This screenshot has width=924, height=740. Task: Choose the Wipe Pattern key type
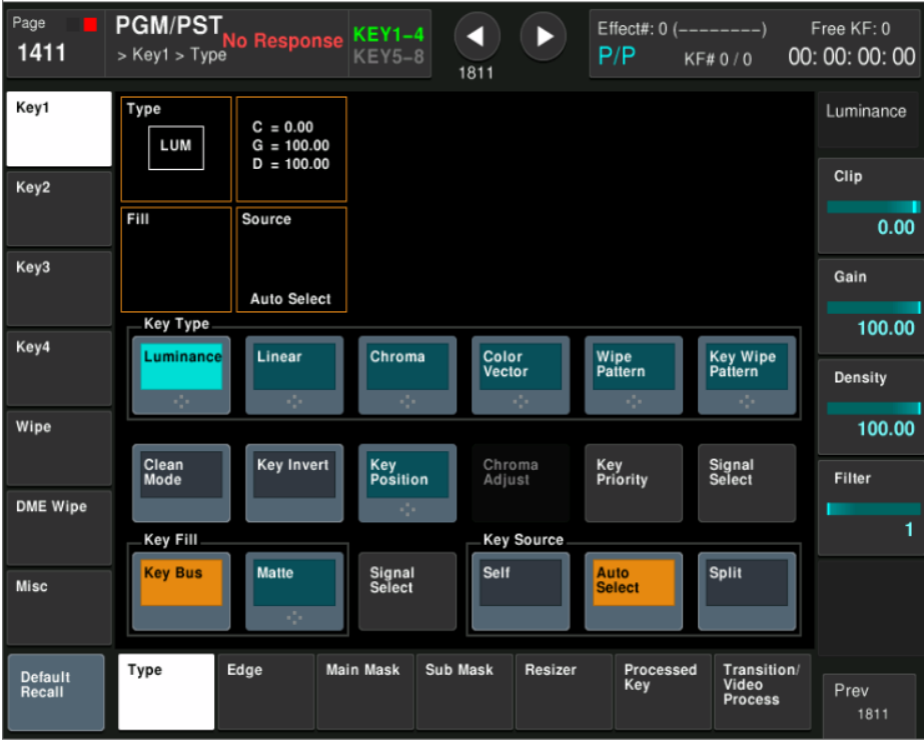(x=633, y=374)
